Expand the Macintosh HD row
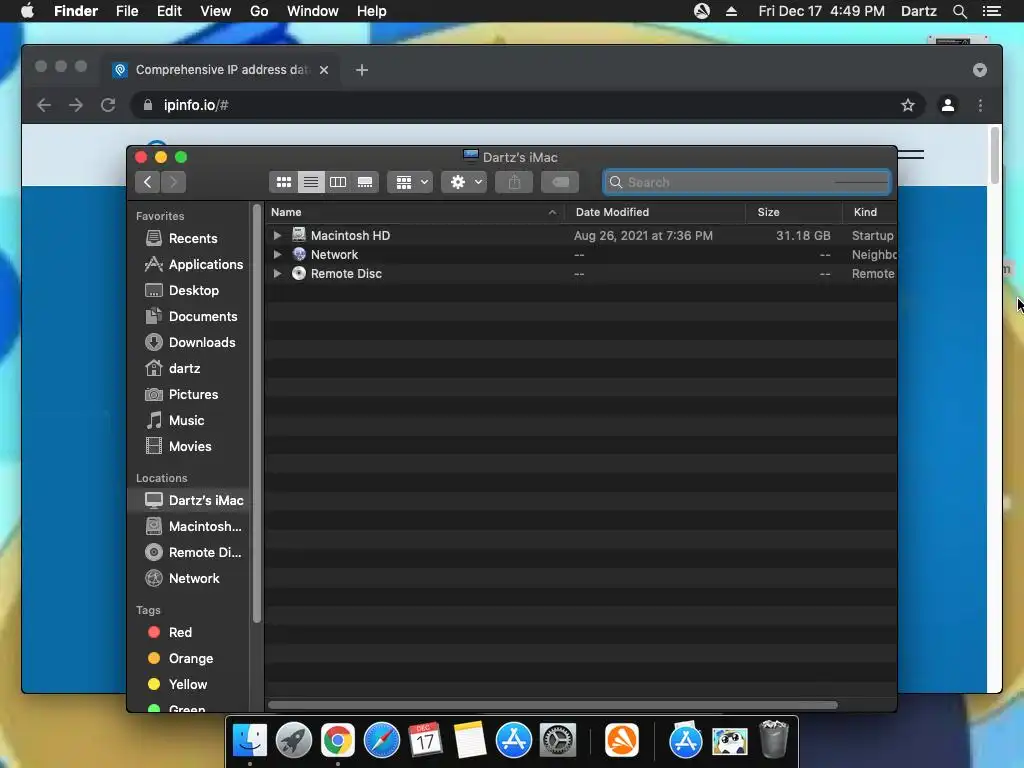The image size is (1024, 768). coord(278,236)
